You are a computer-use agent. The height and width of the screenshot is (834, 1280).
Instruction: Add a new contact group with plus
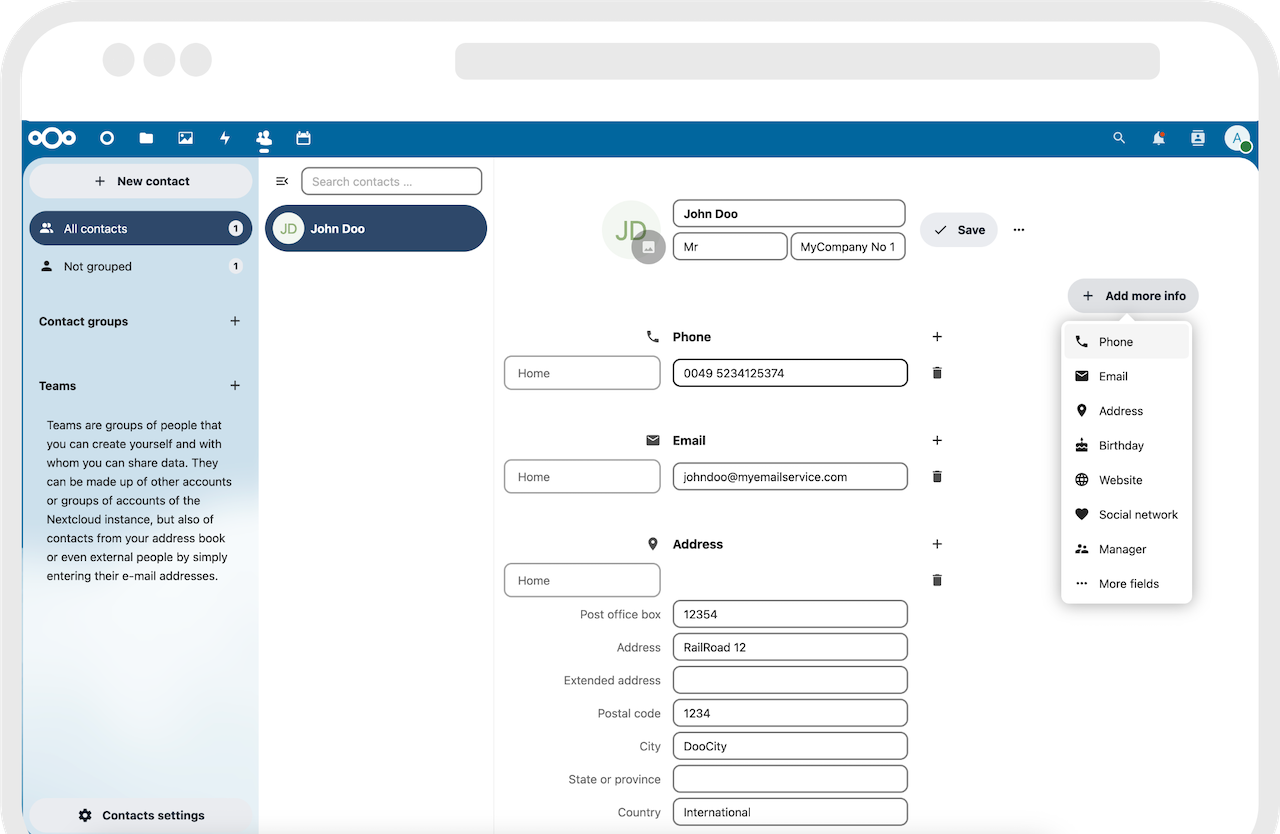tap(235, 321)
